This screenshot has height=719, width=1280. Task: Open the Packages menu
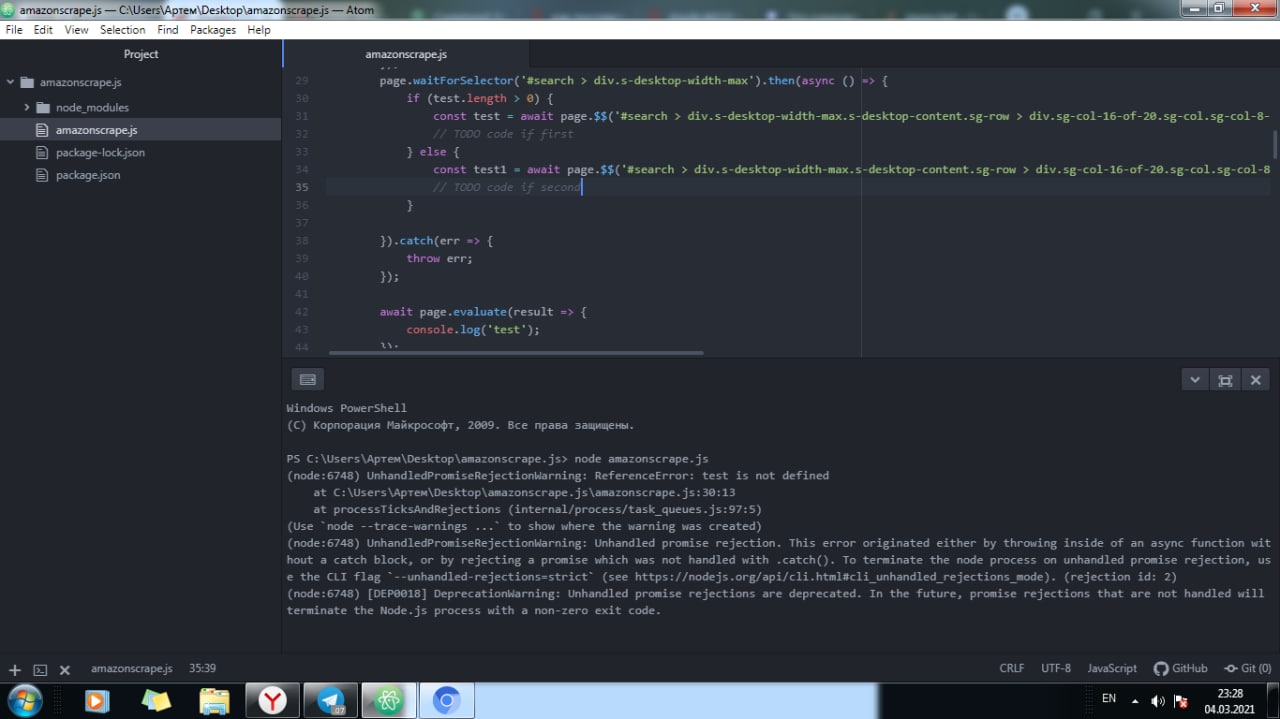pyautogui.click(x=213, y=30)
